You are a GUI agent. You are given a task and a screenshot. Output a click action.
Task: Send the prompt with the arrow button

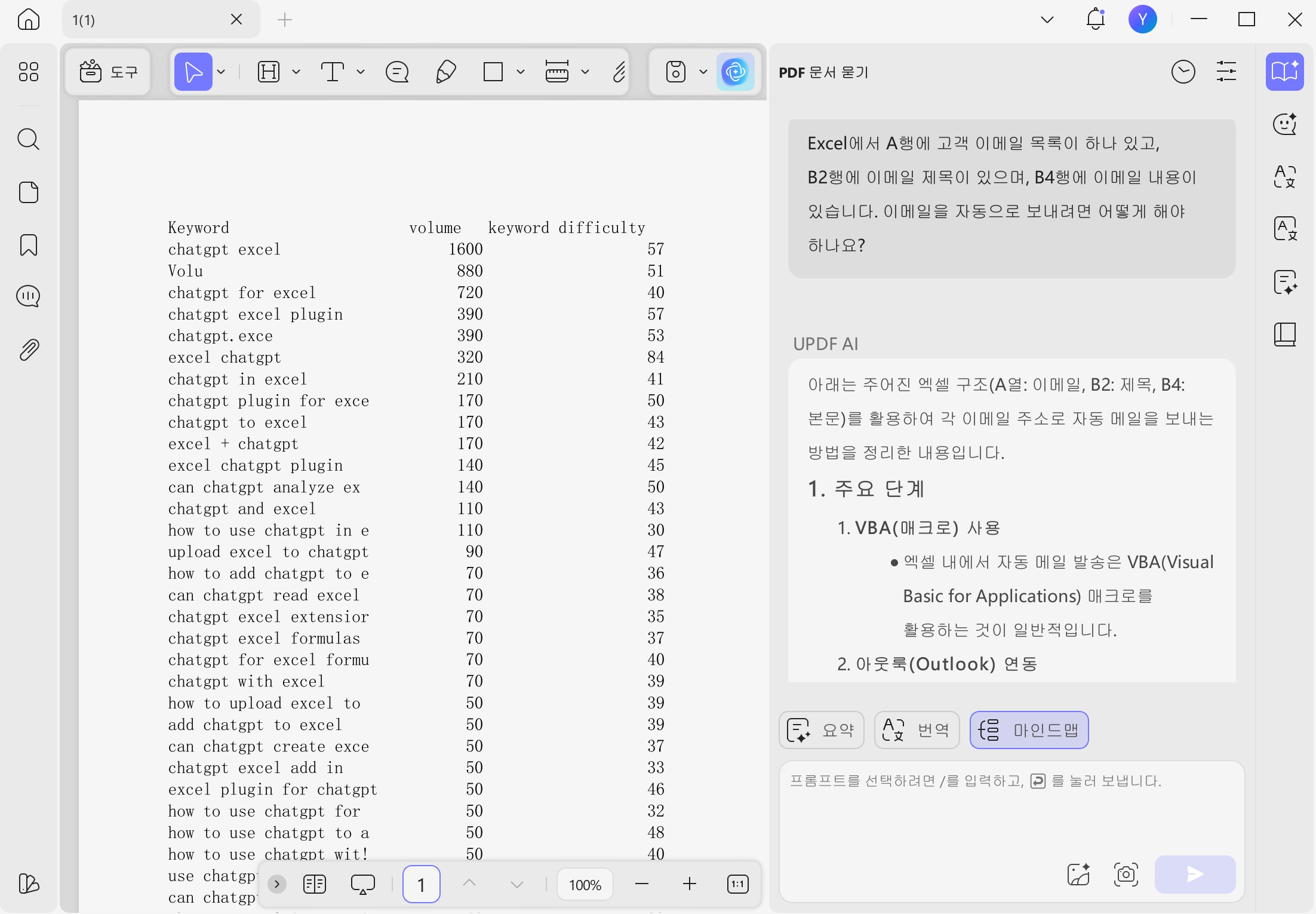tap(1195, 875)
